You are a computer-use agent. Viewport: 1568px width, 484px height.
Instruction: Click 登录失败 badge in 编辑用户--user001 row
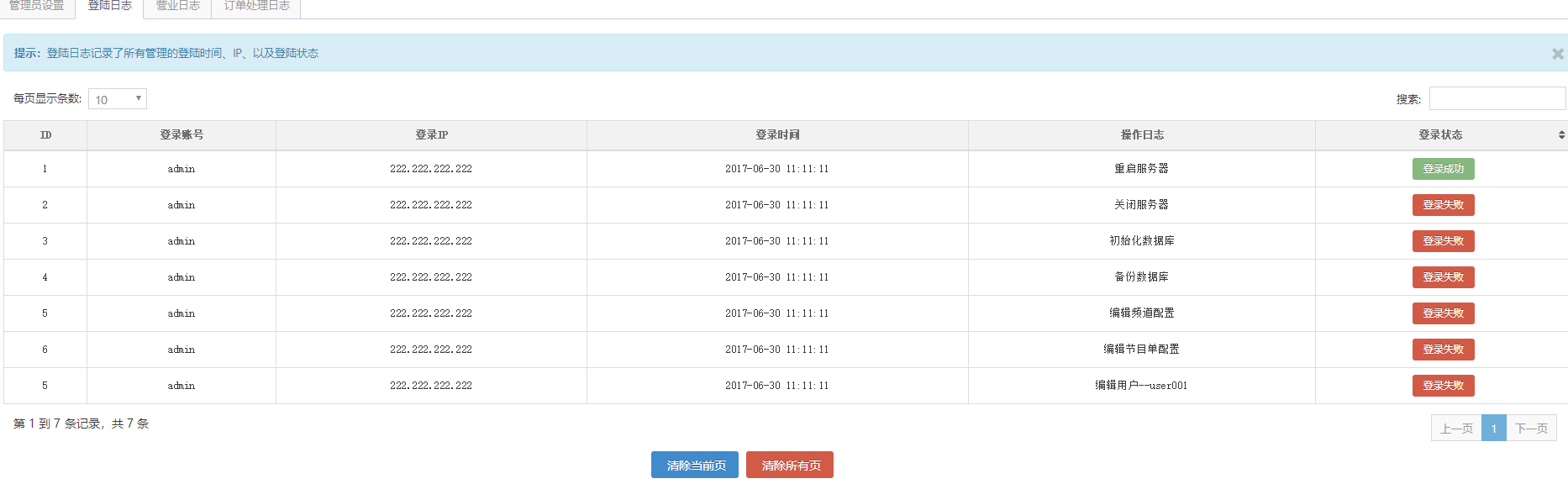pyautogui.click(x=1443, y=386)
